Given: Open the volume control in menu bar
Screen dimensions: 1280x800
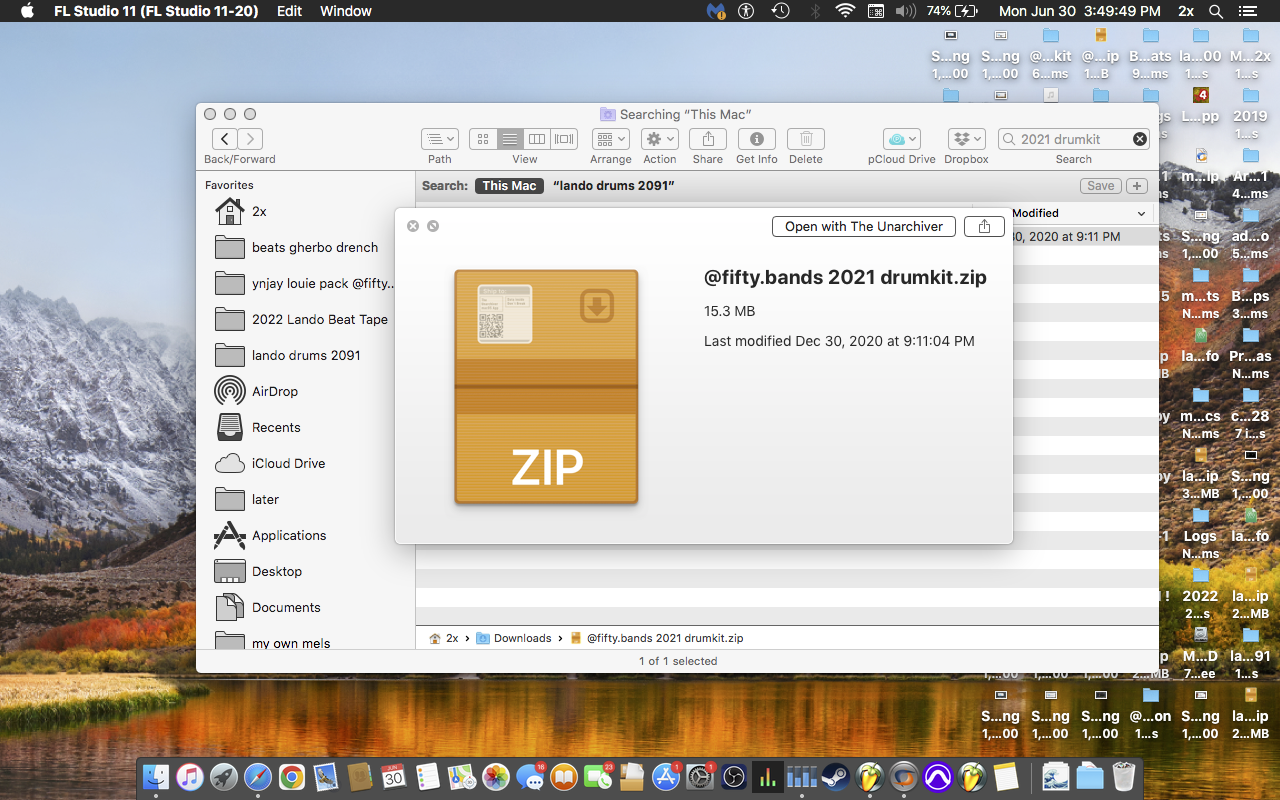Looking at the screenshot, I should point(906,11).
